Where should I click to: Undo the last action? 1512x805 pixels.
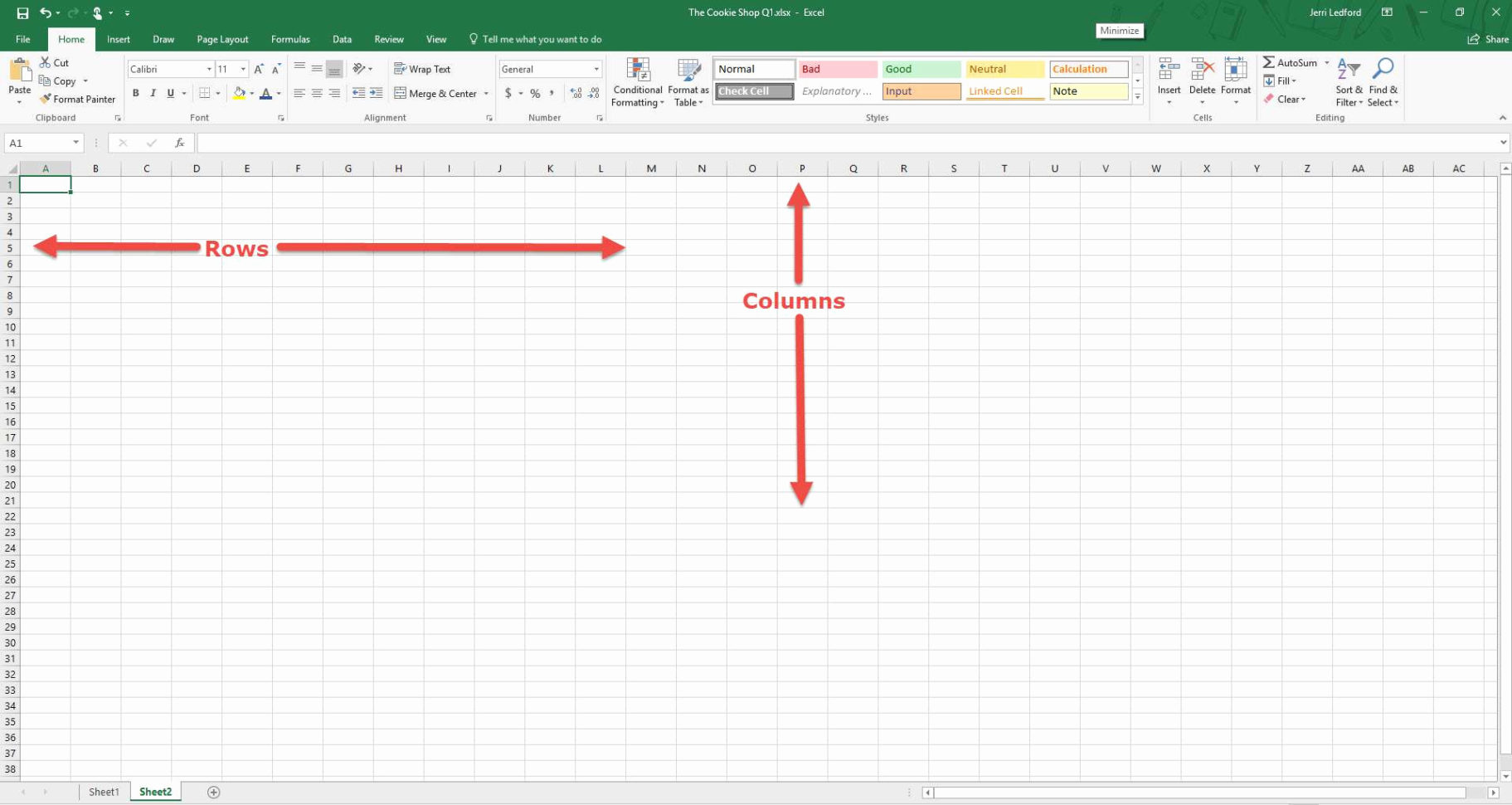click(x=46, y=13)
